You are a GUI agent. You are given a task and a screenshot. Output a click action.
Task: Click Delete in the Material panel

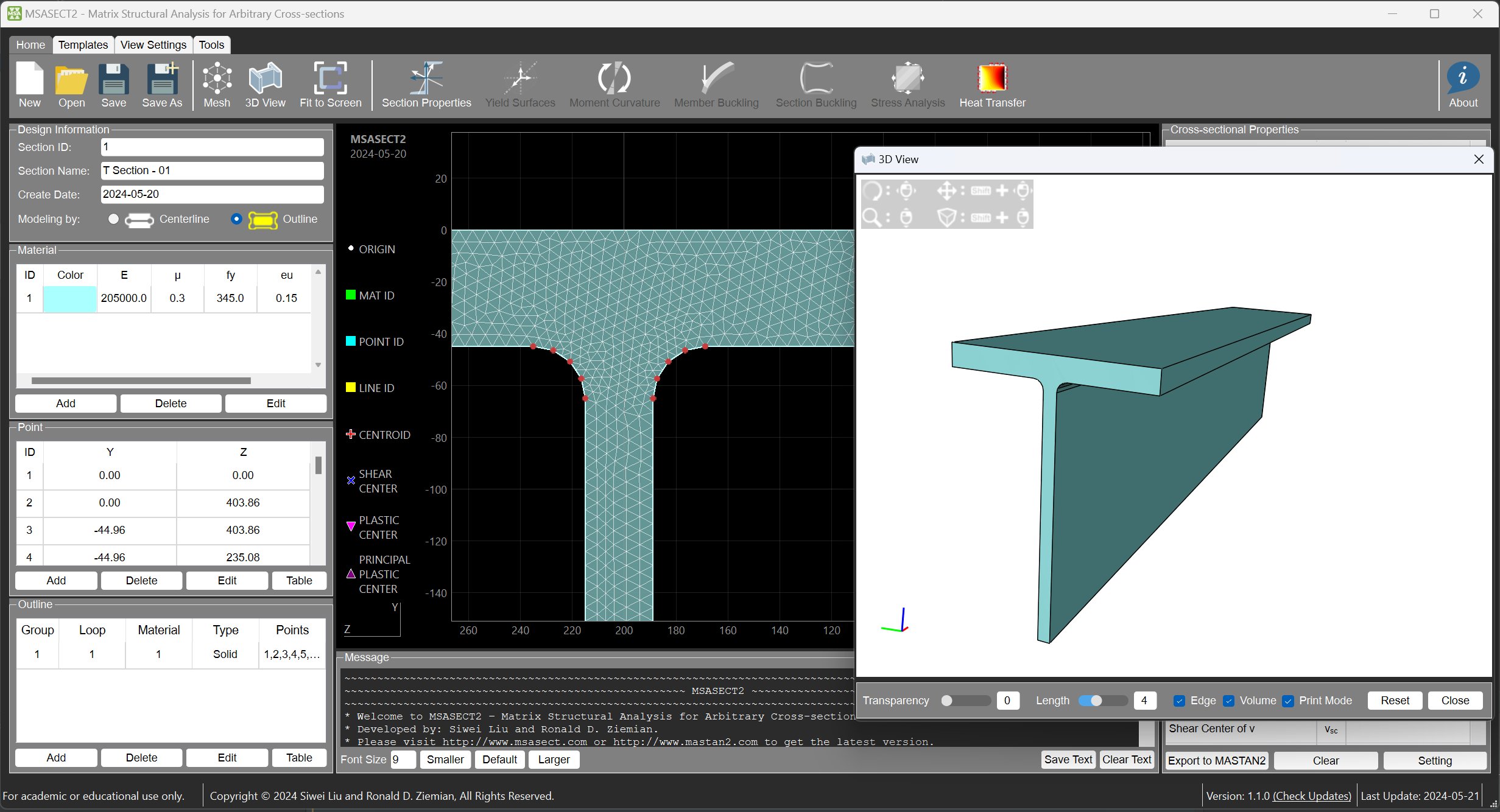pyautogui.click(x=171, y=404)
